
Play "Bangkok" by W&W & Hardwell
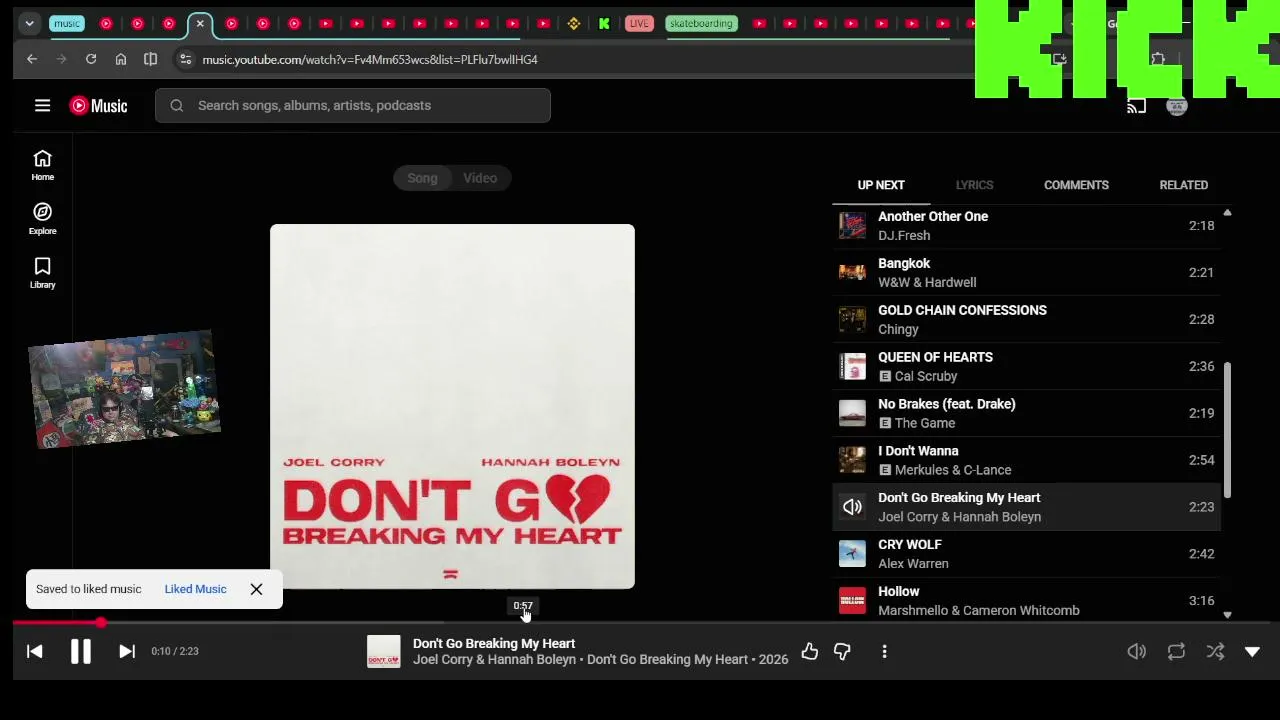pyautogui.click(x=1026, y=273)
